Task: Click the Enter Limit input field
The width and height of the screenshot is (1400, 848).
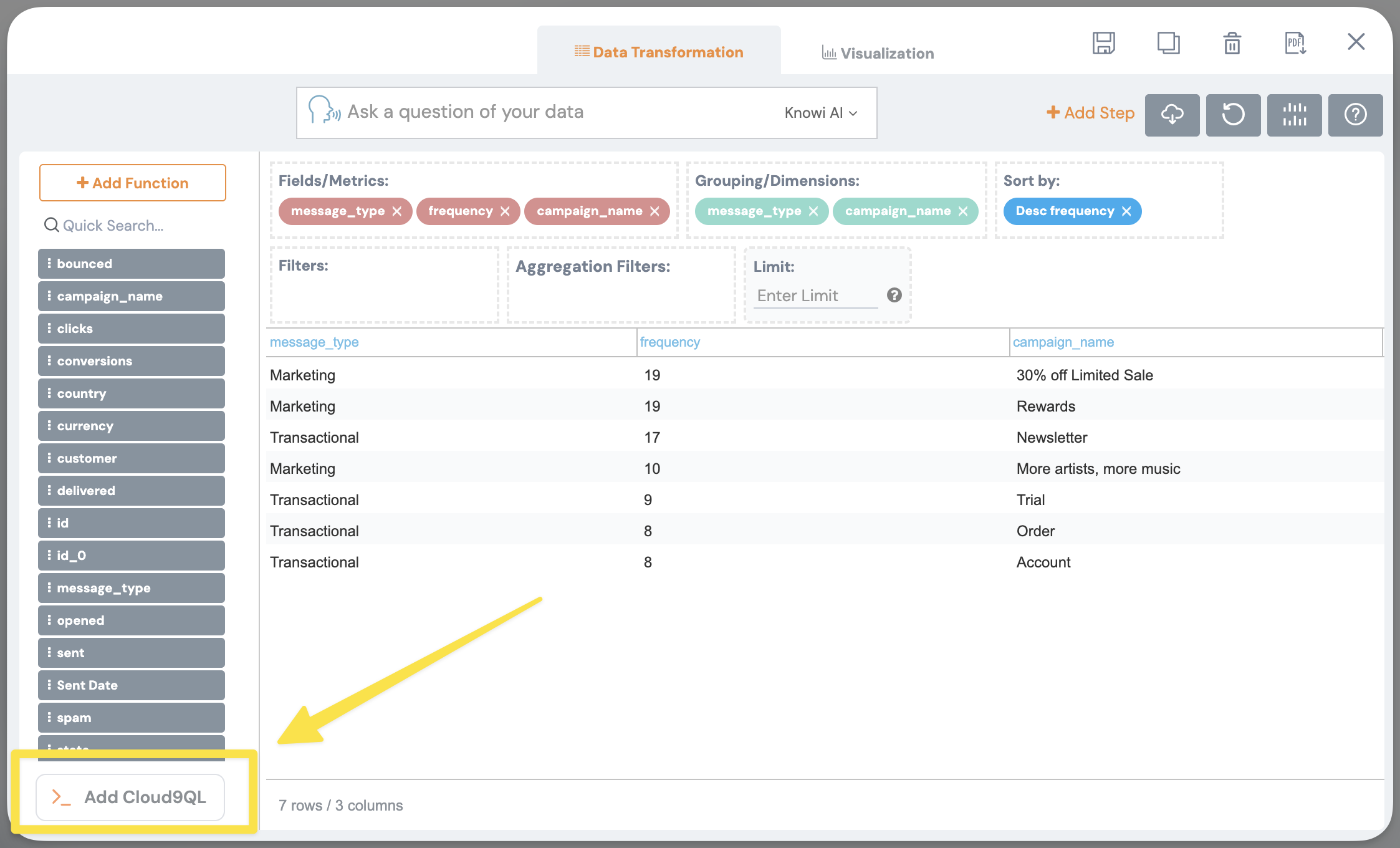Action: [x=816, y=296]
